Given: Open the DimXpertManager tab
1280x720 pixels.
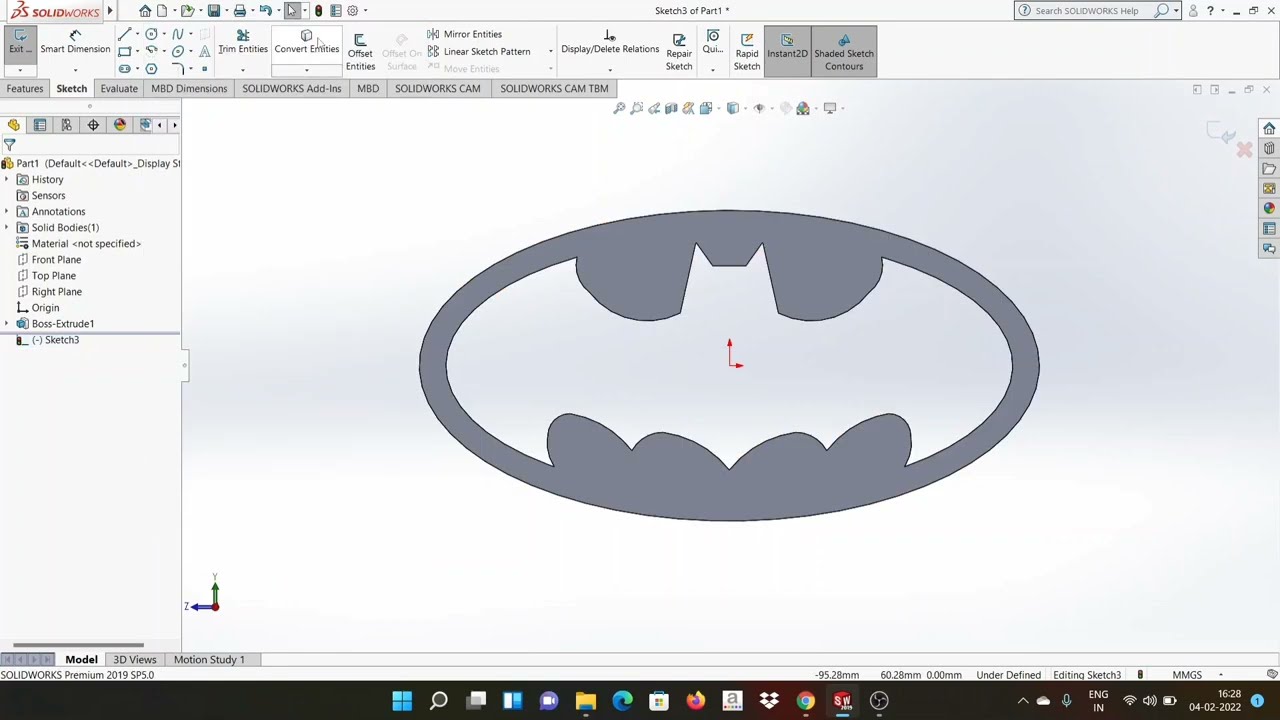Looking at the screenshot, I should point(93,125).
